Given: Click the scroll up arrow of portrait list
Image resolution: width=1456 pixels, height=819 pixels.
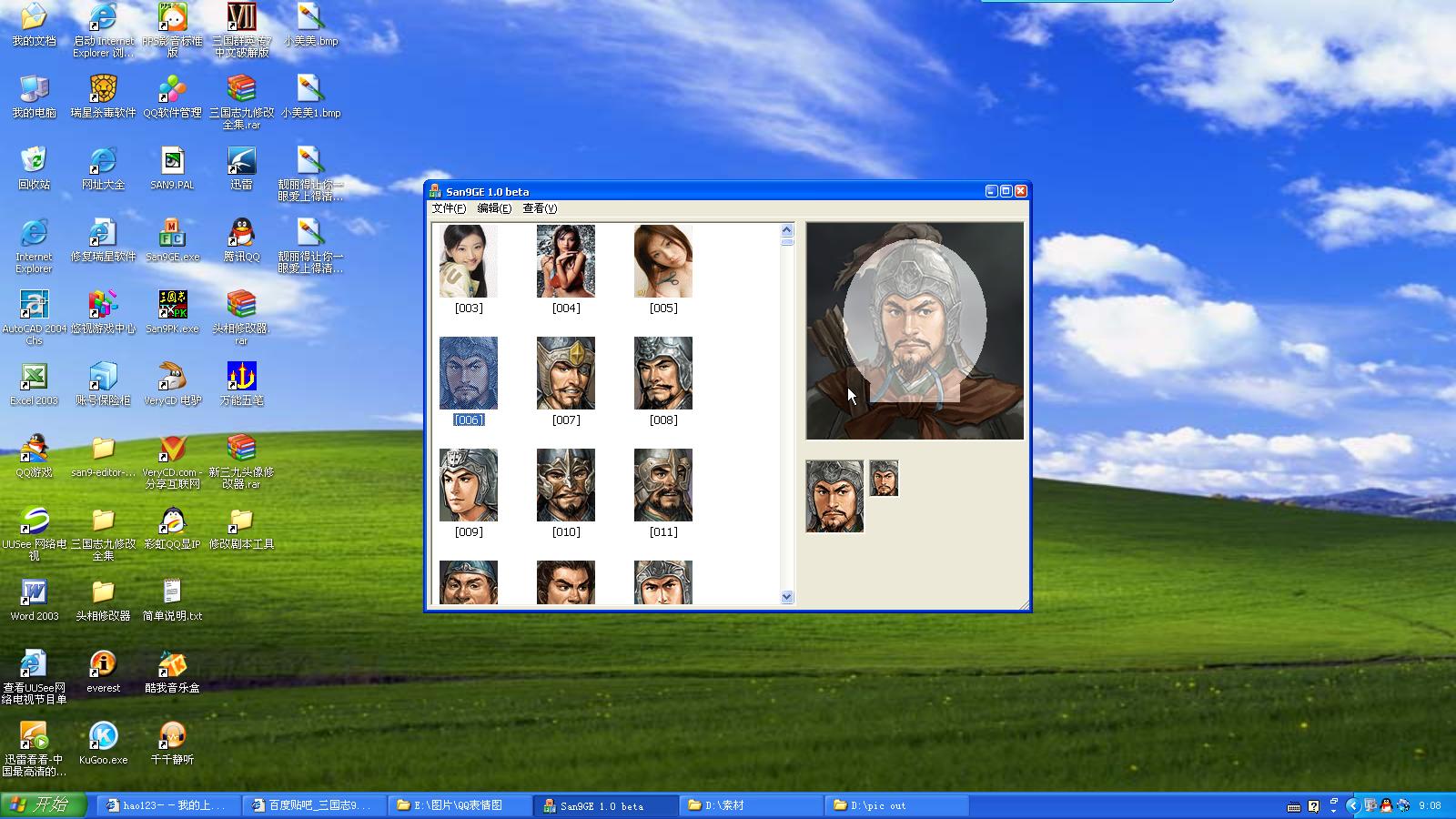Looking at the screenshot, I should tap(787, 230).
